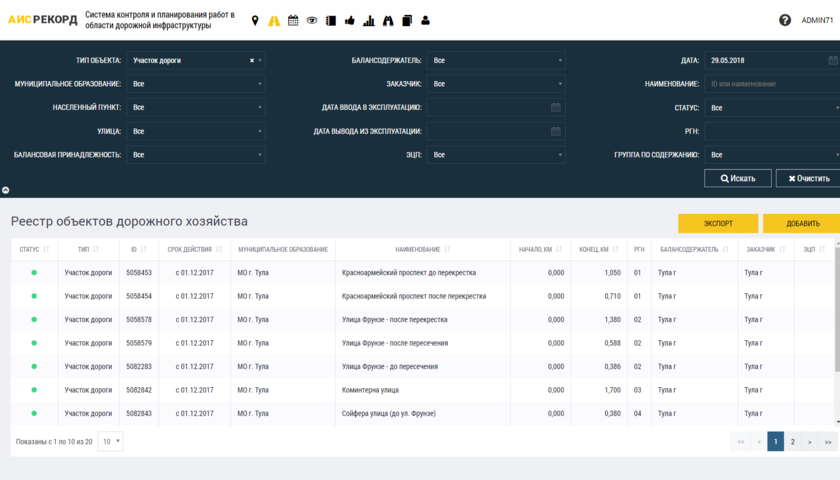Open the Балансодержатель dropdown
The image size is (840, 480).
(496, 60)
